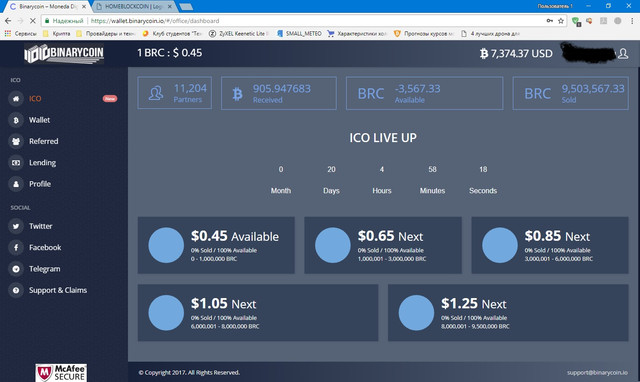Click the Lending money icon

pyautogui.click(x=16, y=162)
